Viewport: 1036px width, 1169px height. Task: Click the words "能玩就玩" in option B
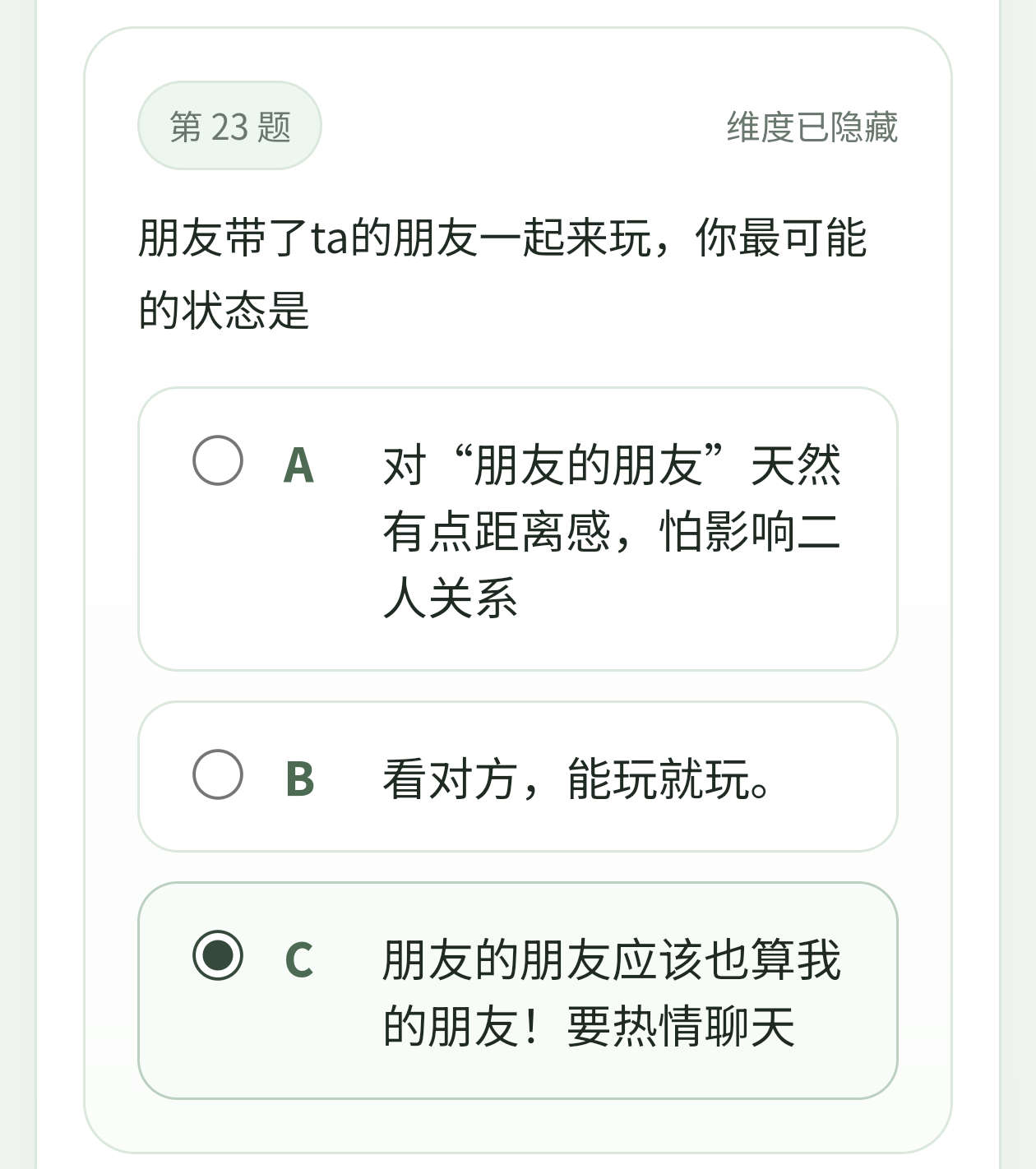(x=658, y=779)
